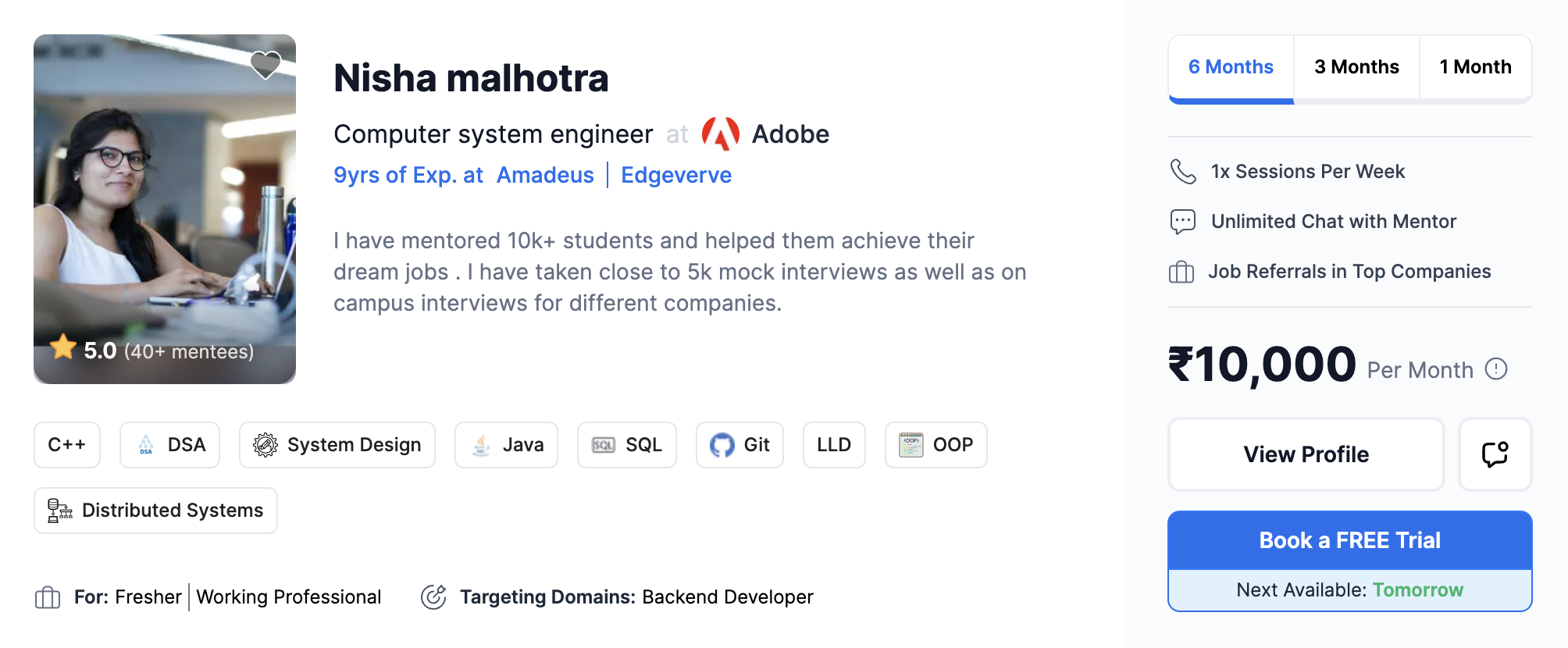Click the Distributed Systems tag
Viewport: 1568px width, 648px height.
155,511
